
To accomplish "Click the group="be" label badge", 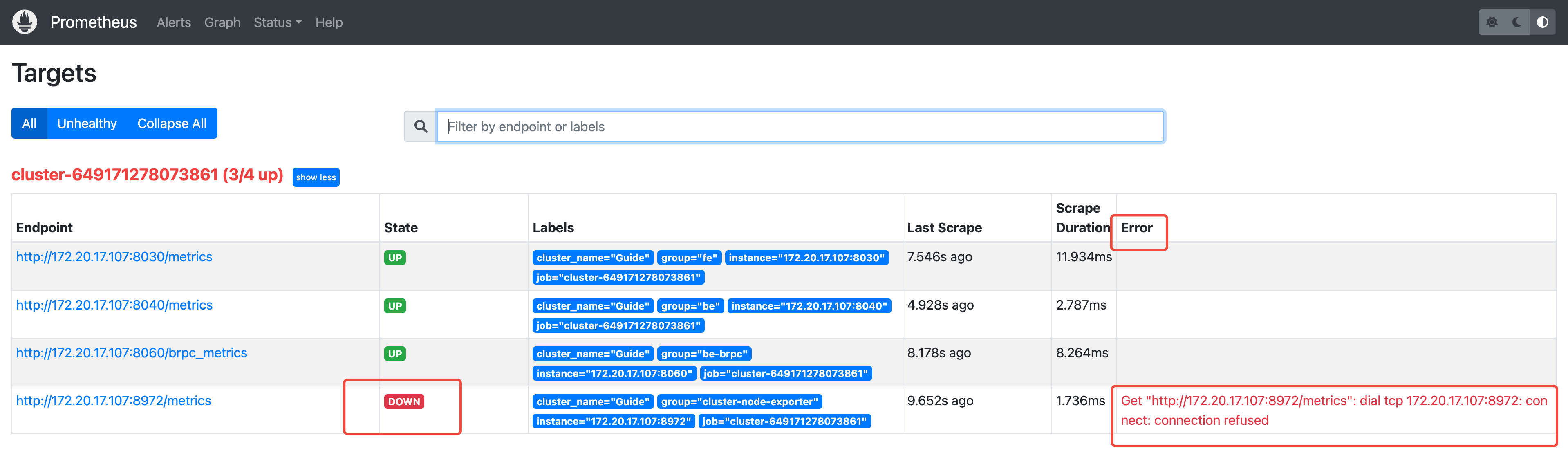I will [690, 305].
